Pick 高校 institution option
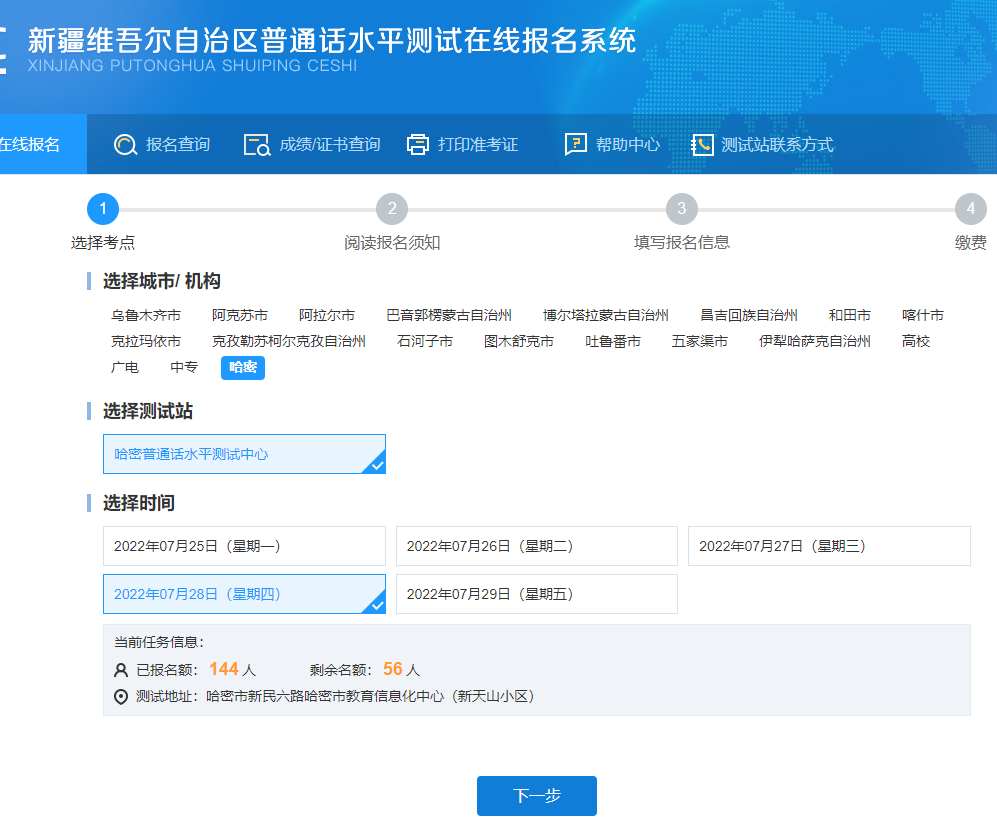 [x=915, y=341]
